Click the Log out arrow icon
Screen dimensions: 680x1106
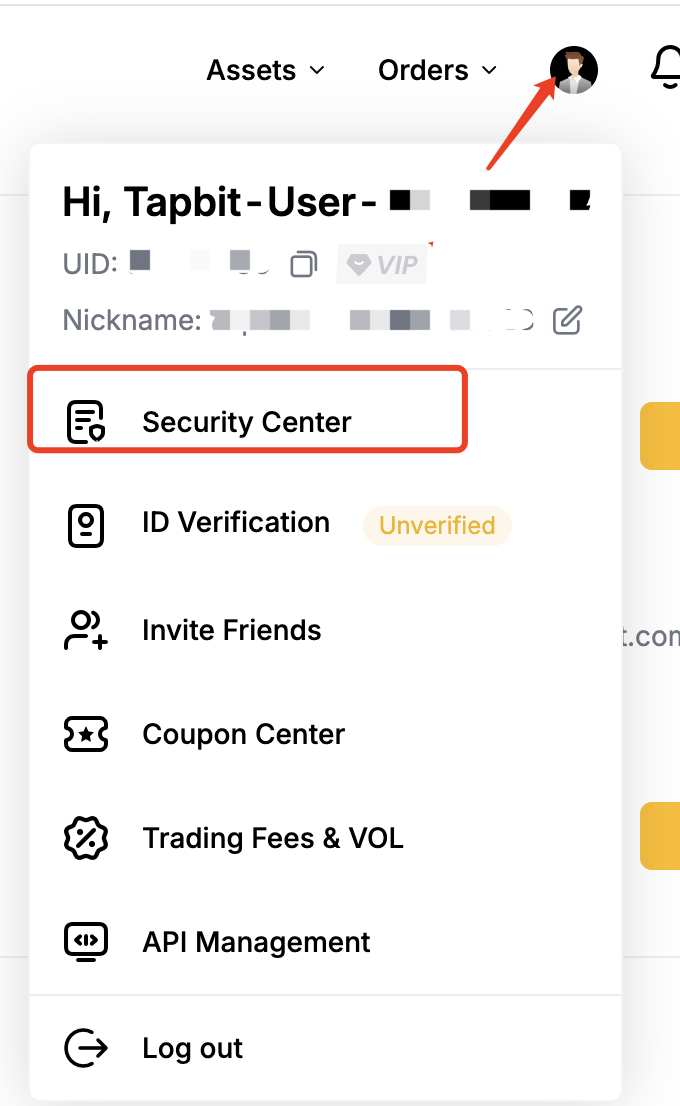(86, 1048)
